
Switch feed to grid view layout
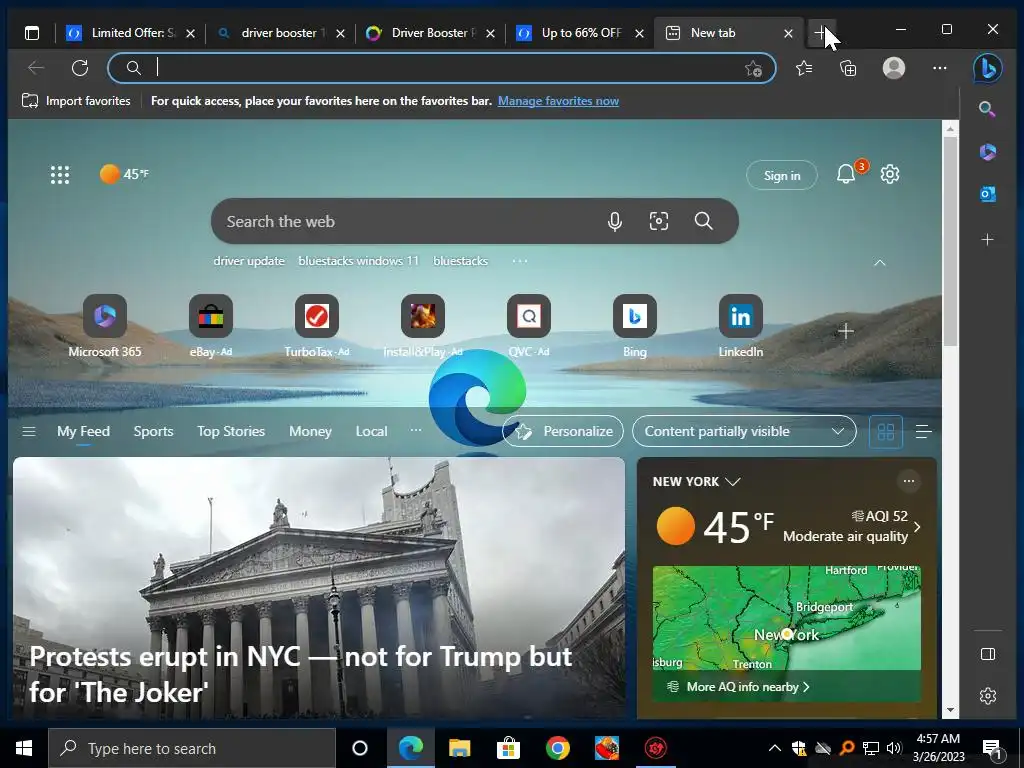click(886, 432)
